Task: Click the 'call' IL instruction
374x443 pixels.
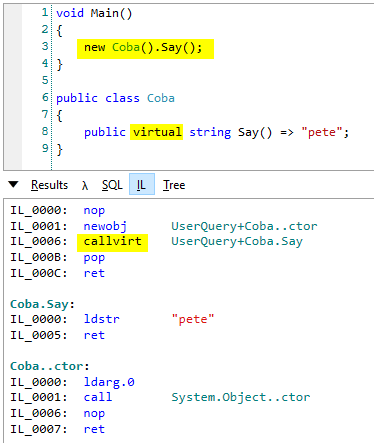Action: tap(98, 397)
